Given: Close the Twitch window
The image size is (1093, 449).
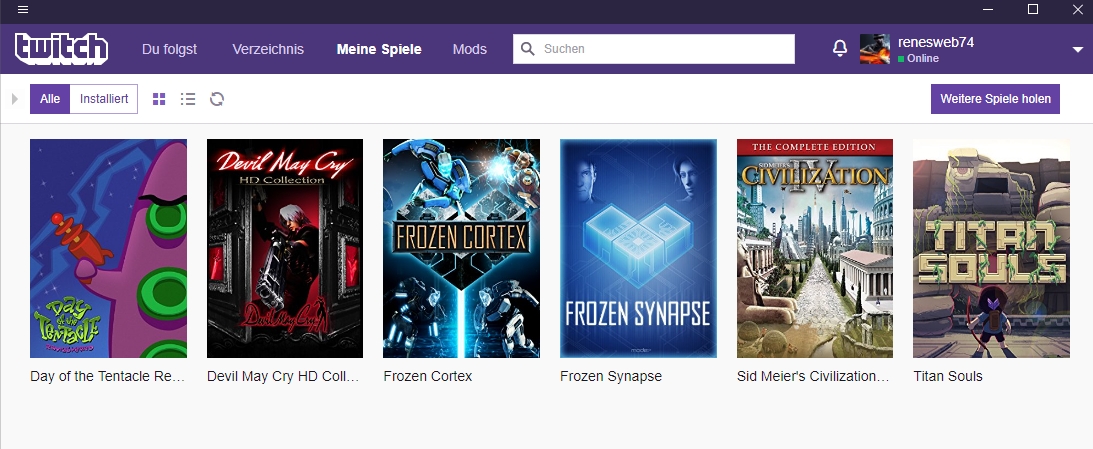Looking at the screenshot, I should coord(1078,10).
